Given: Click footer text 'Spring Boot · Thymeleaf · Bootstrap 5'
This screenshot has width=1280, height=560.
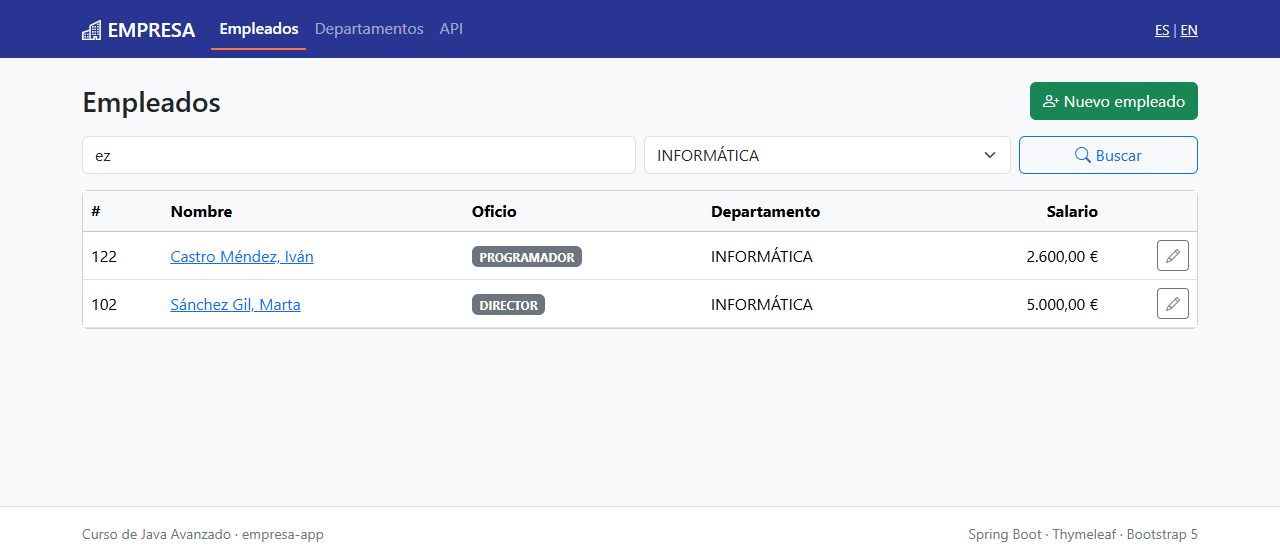Looking at the screenshot, I should click(1083, 534).
